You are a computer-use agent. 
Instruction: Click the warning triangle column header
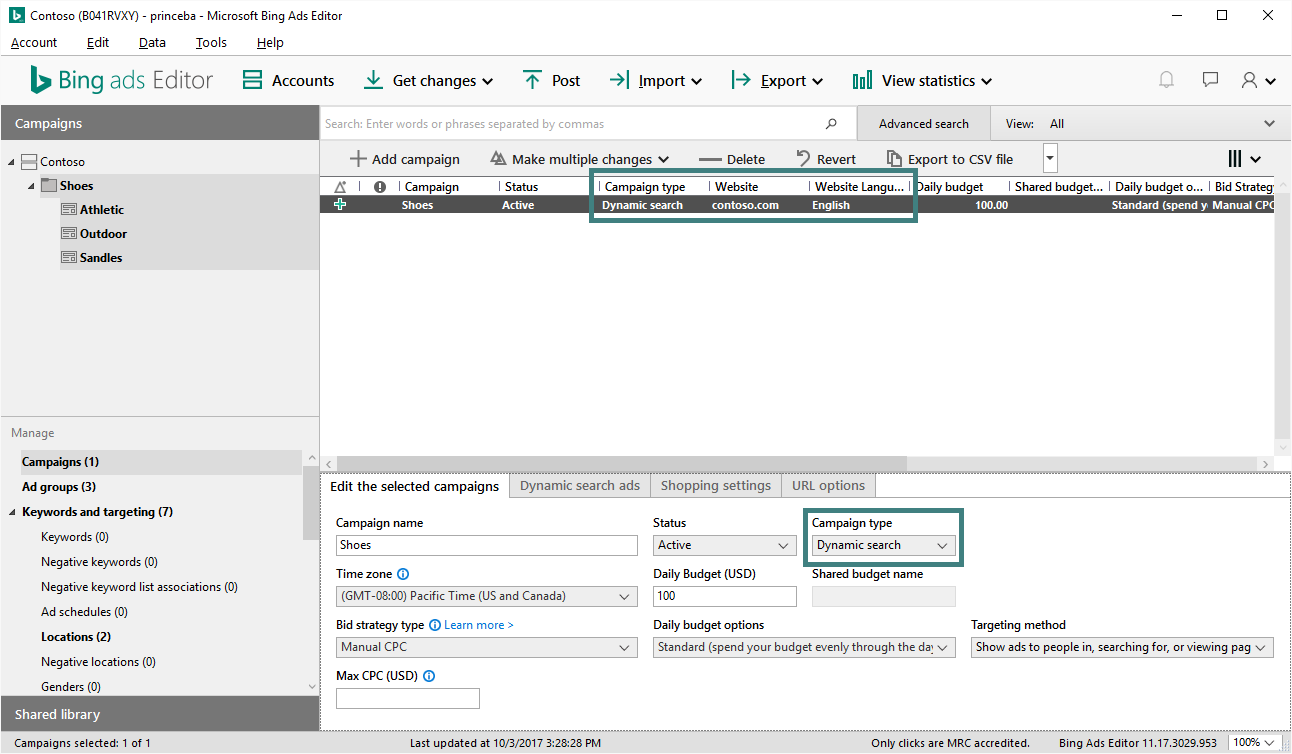[x=340, y=187]
